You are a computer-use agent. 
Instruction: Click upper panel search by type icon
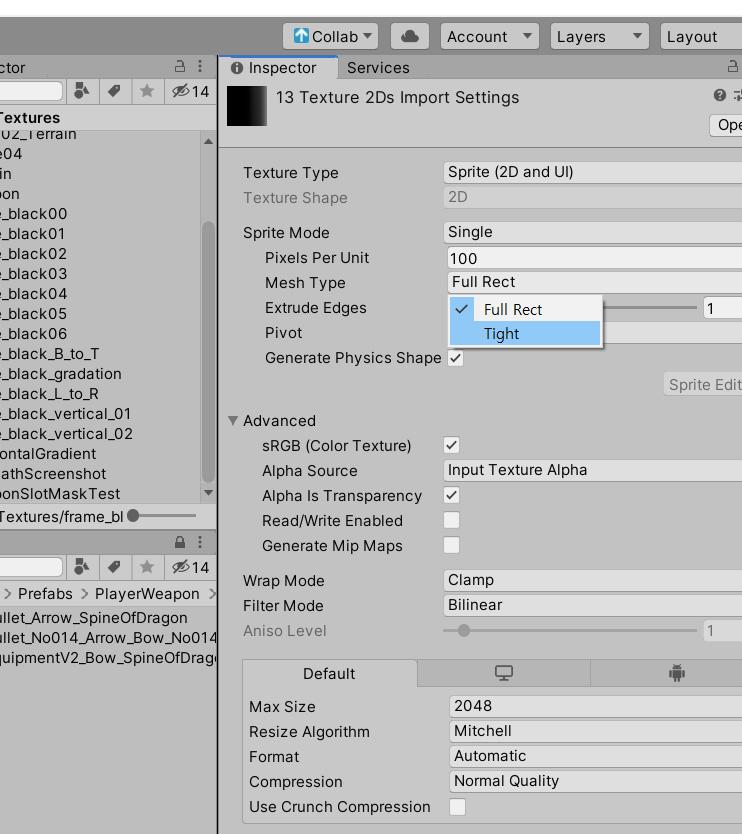pos(81,91)
